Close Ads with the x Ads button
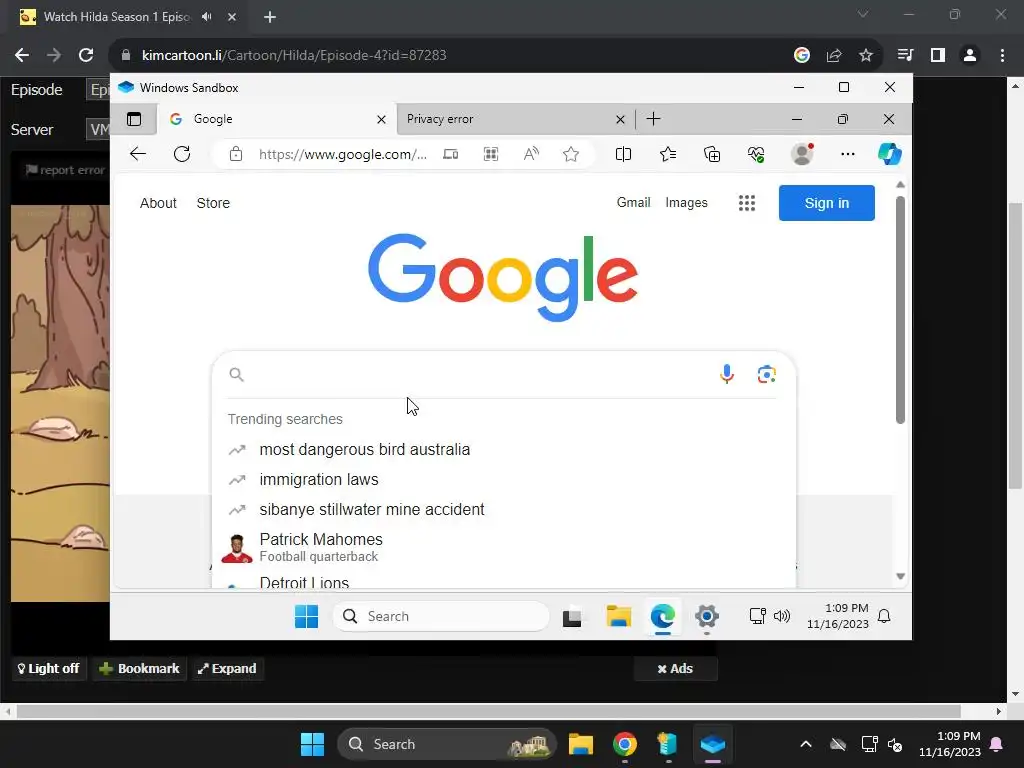This screenshot has height=768, width=1024. click(x=675, y=669)
